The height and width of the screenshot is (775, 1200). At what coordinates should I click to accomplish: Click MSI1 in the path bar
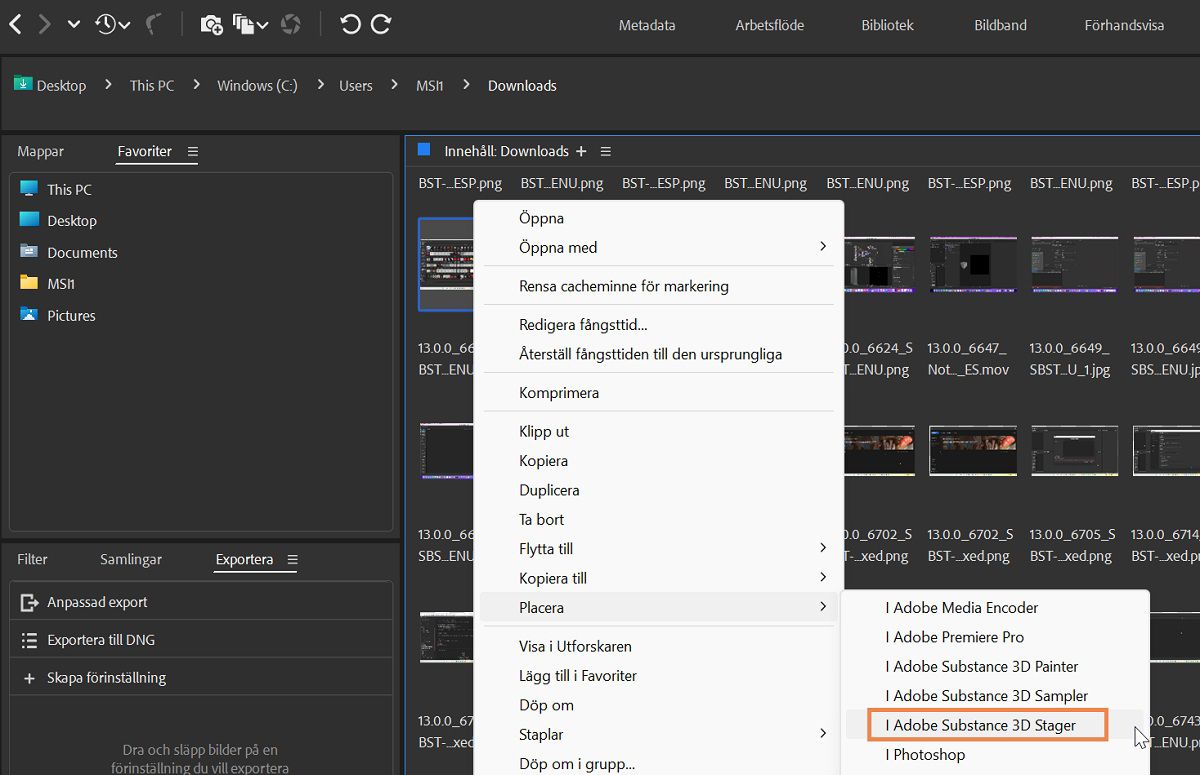429,85
